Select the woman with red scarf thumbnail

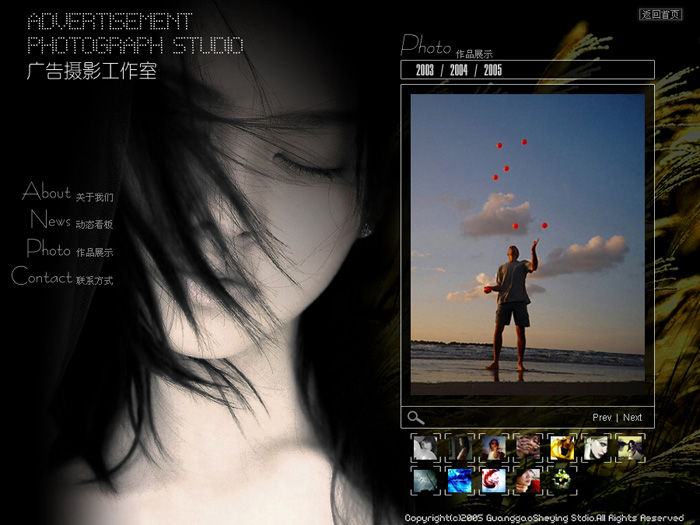528,481
